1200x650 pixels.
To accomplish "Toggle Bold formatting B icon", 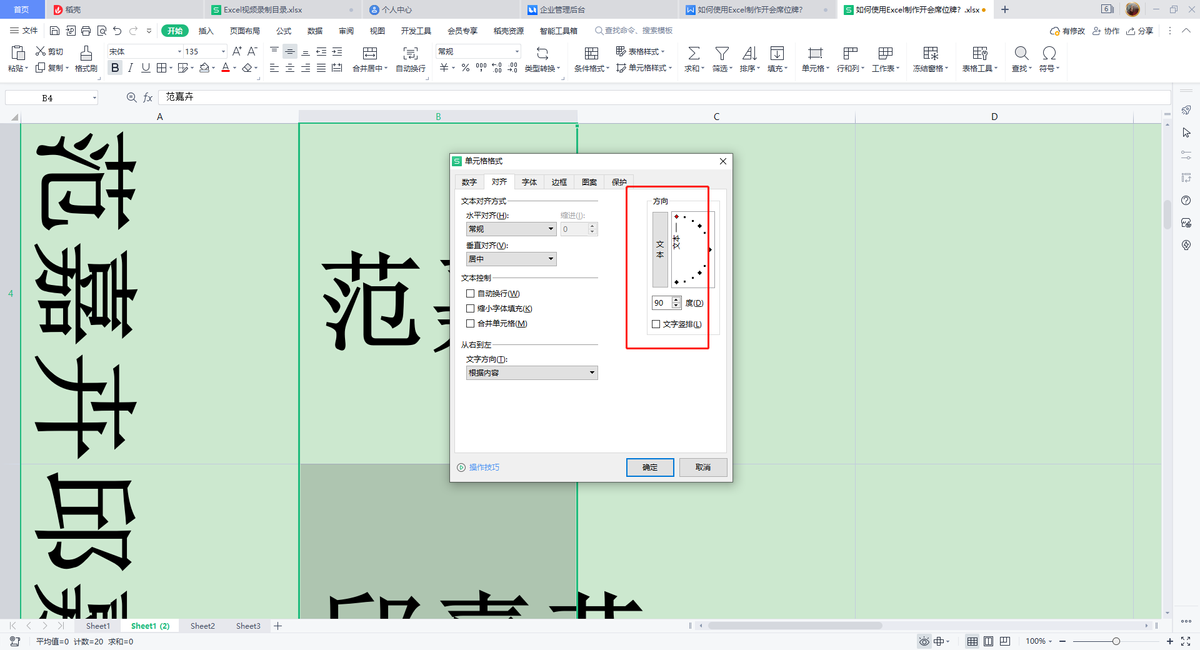I will point(115,68).
